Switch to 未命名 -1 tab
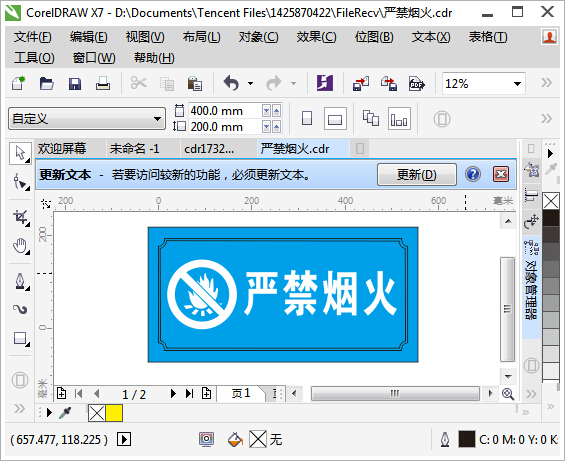This screenshot has width=565, height=461. [x=134, y=149]
